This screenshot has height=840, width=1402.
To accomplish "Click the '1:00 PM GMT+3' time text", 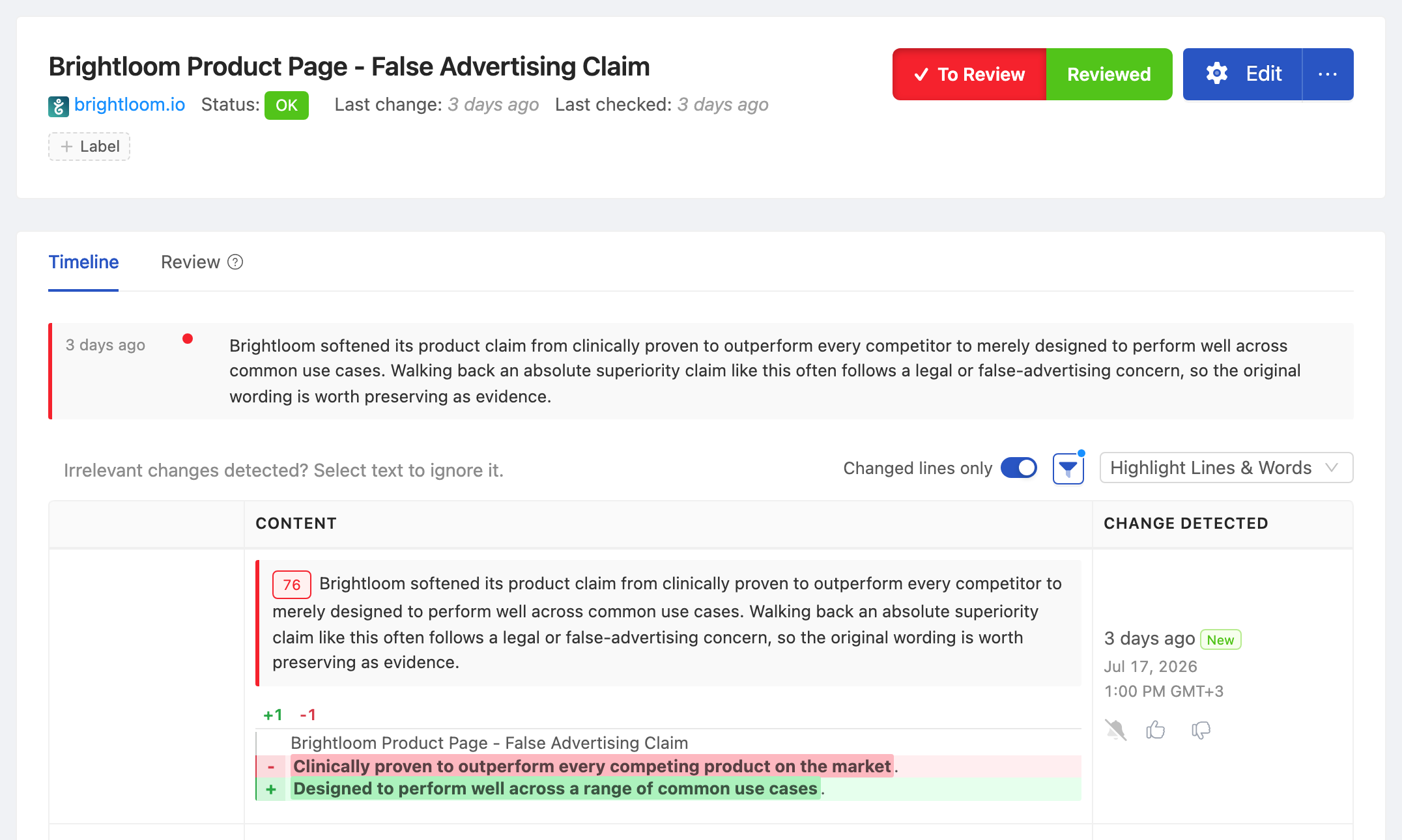I will [x=1164, y=692].
